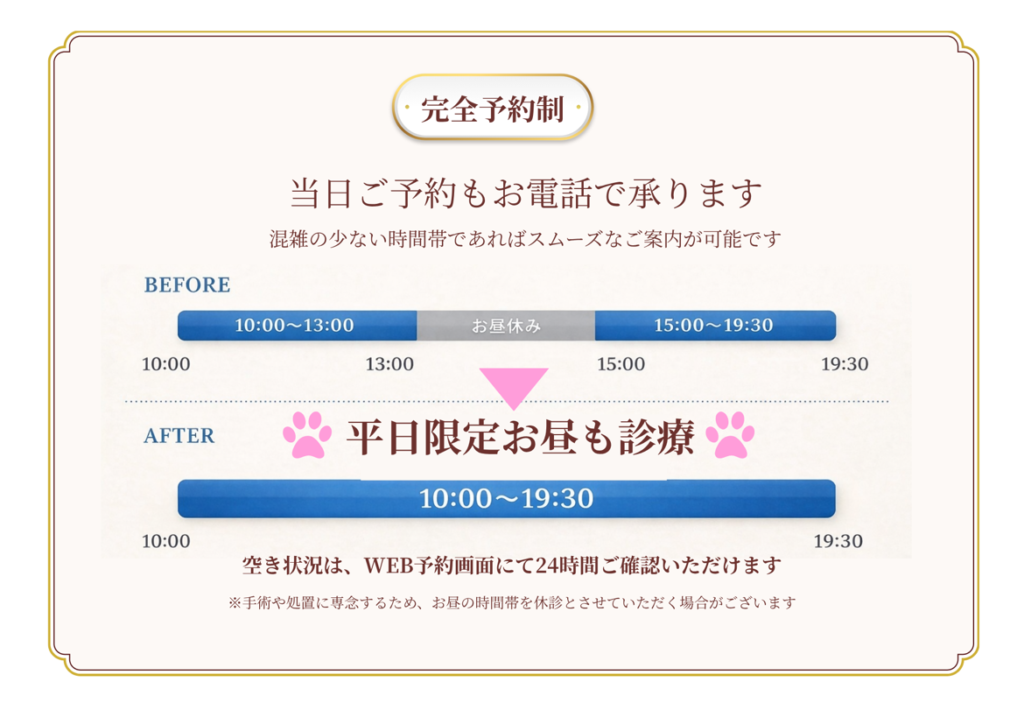Select the 15:00〜19:30 blue bar segment
Screen dimensions: 1024x724
(x=714, y=326)
